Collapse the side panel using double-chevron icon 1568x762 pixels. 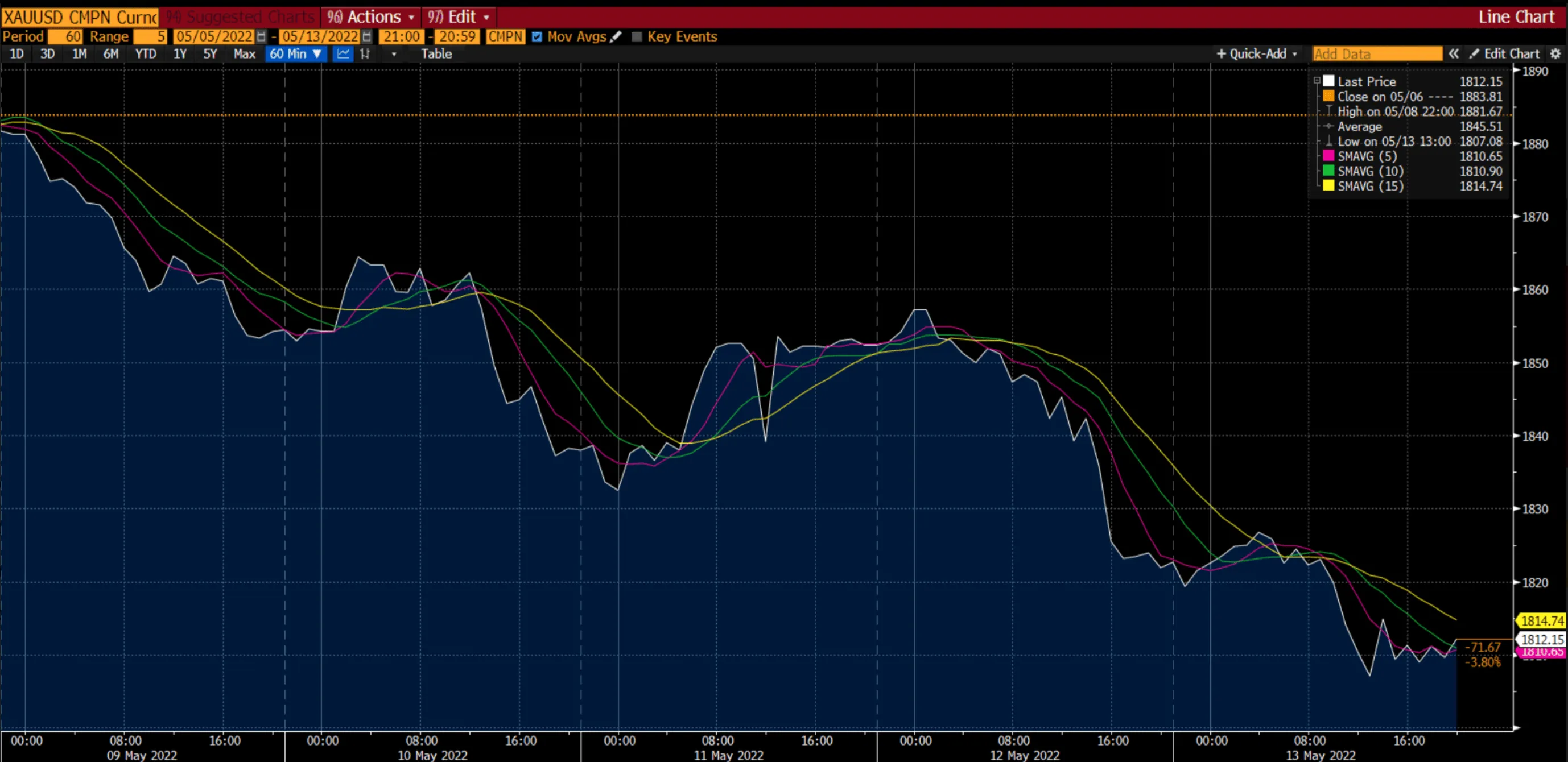pyautogui.click(x=1454, y=53)
